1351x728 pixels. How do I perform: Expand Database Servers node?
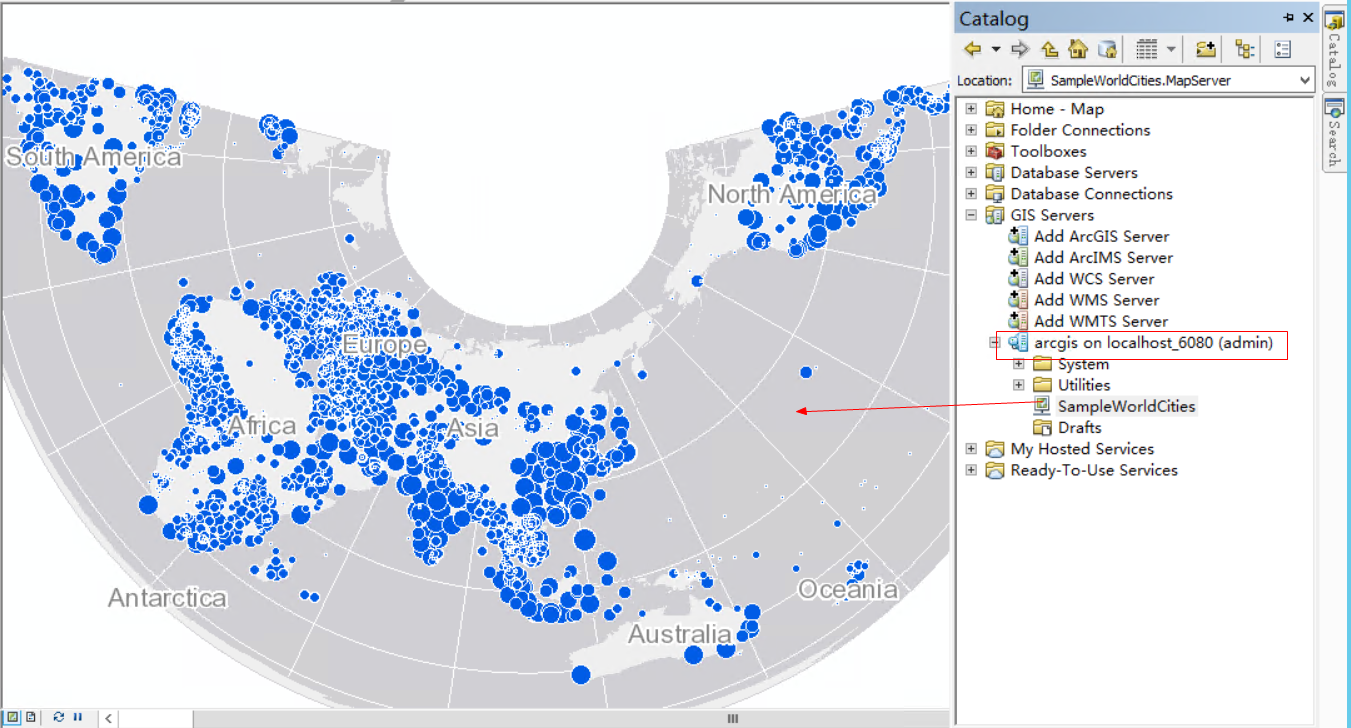(x=971, y=172)
